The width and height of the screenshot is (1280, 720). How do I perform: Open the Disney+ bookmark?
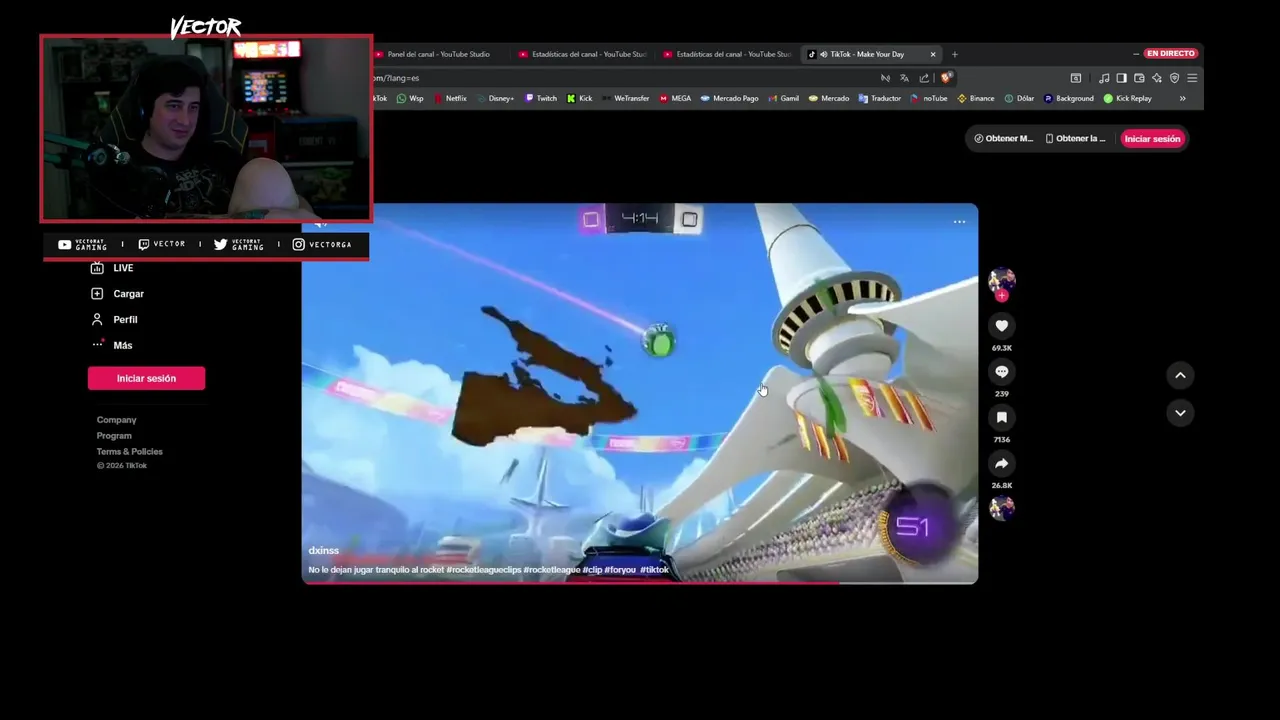(x=495, y=99)
